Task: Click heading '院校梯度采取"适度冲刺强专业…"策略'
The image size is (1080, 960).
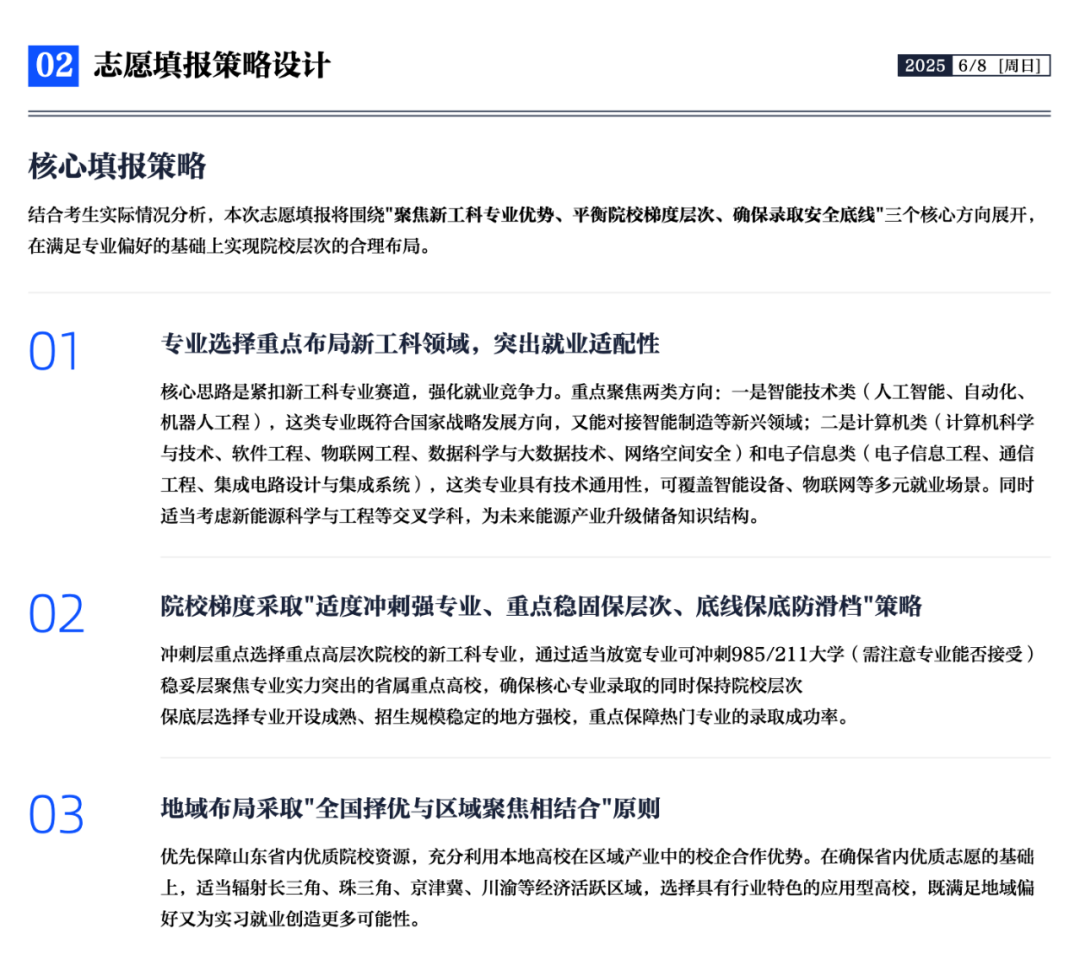Action: tap(541, 606)
